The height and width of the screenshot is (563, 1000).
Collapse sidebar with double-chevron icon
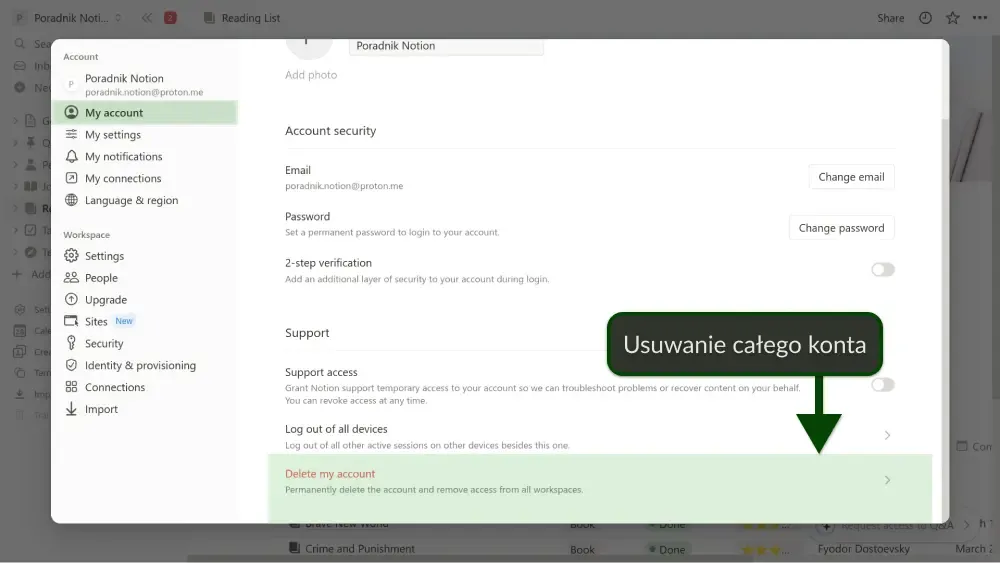coord(147,18)
